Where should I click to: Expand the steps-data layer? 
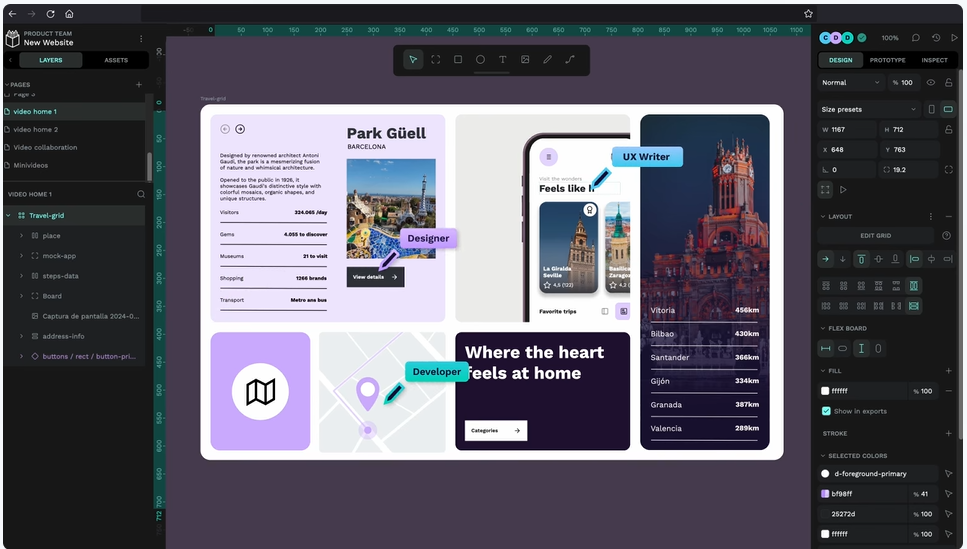(x=21, y=276)
